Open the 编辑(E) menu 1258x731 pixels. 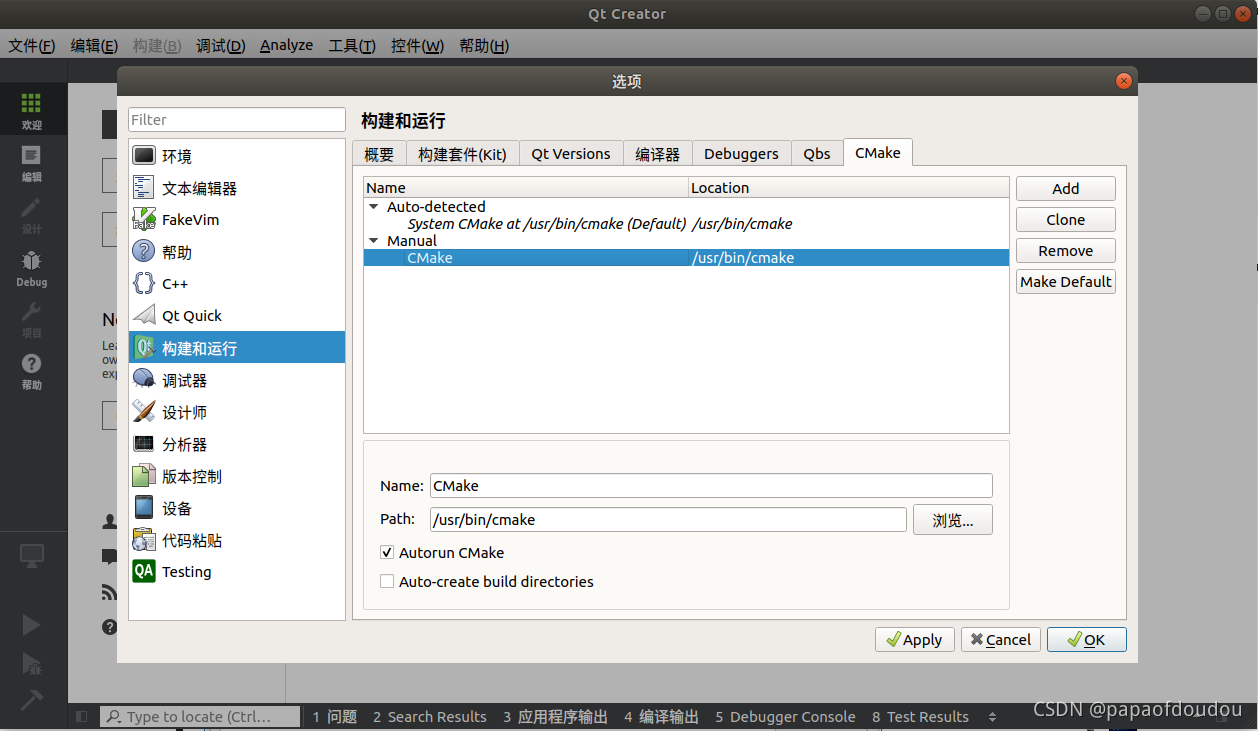tap(94, 46)
